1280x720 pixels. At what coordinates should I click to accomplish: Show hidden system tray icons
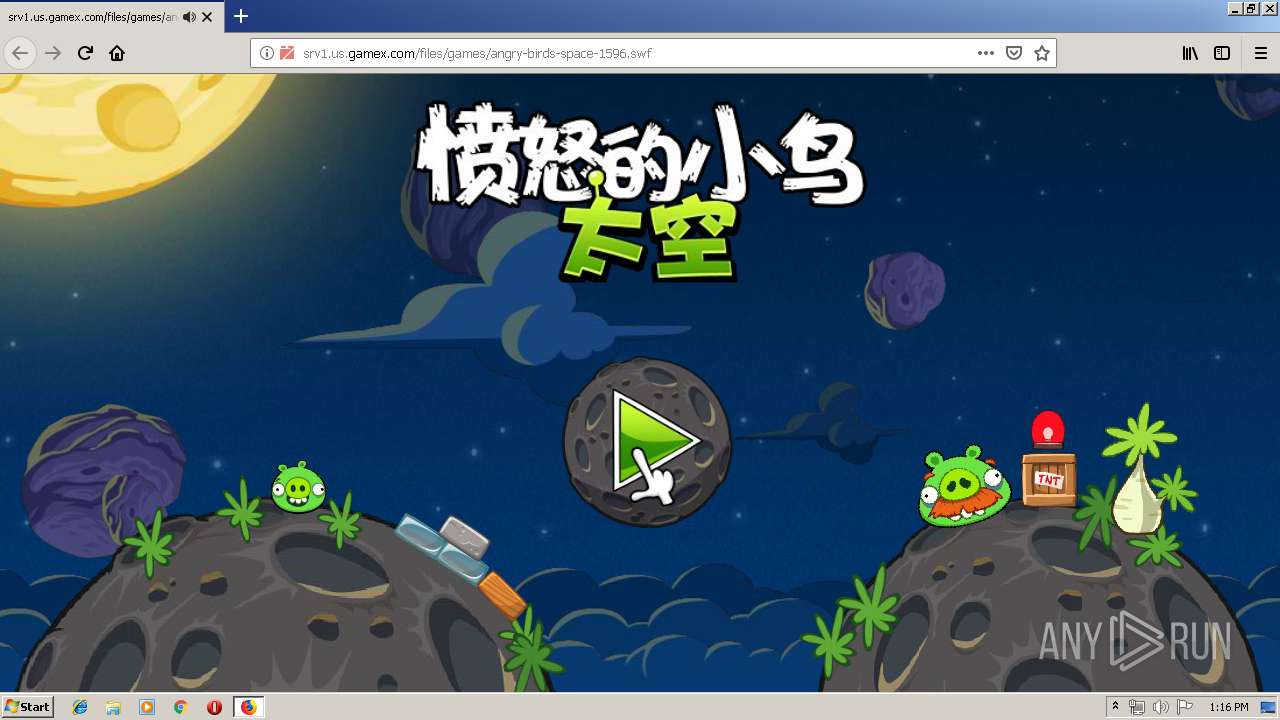point(1115,707)
